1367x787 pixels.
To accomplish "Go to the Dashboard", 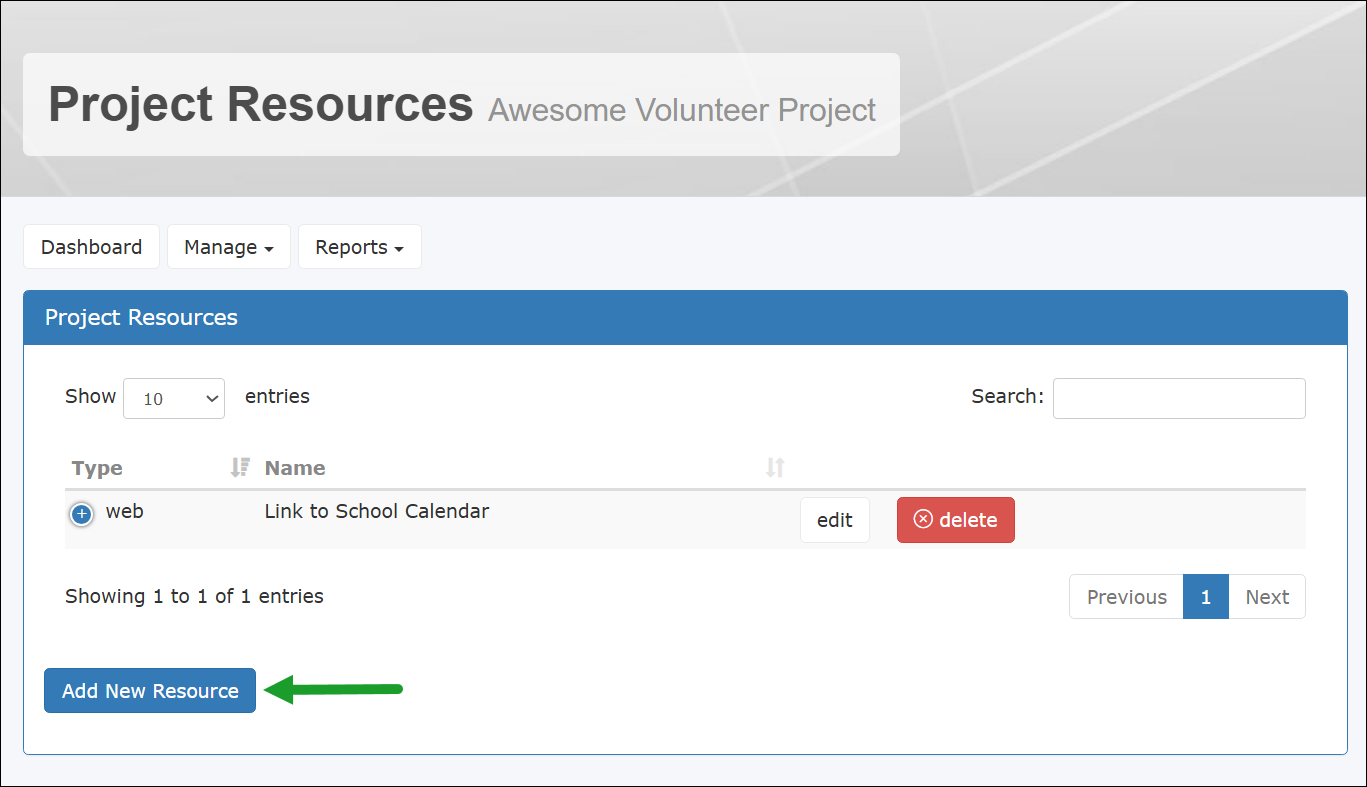I will pos(91,247).
